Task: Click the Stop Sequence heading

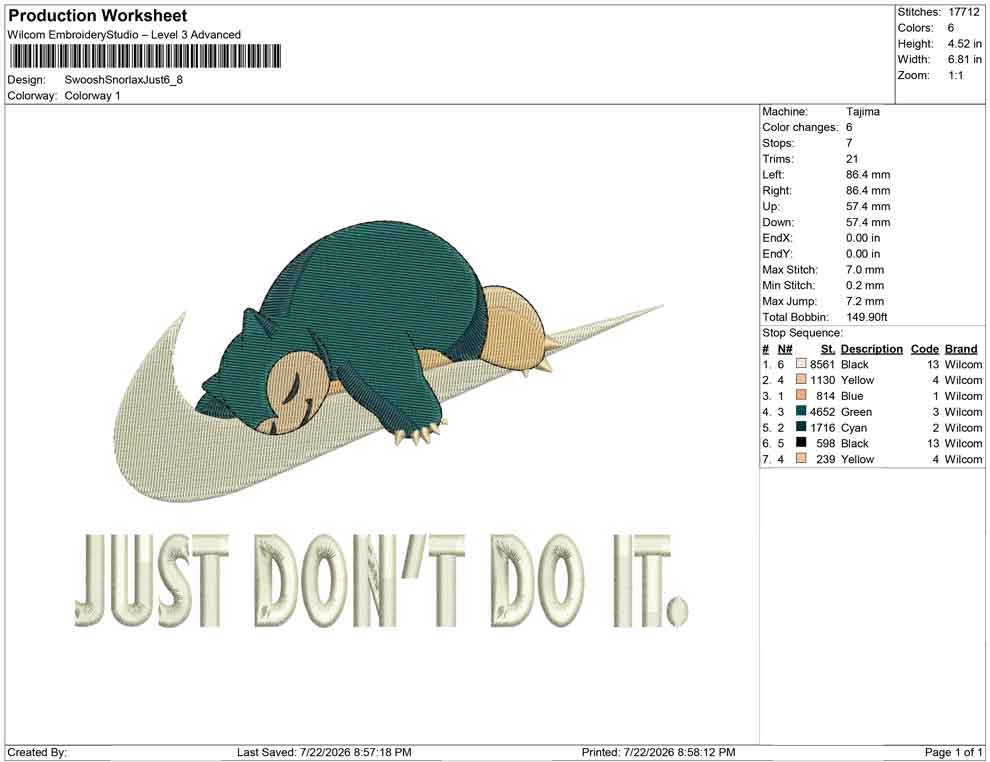Action: 802,333
